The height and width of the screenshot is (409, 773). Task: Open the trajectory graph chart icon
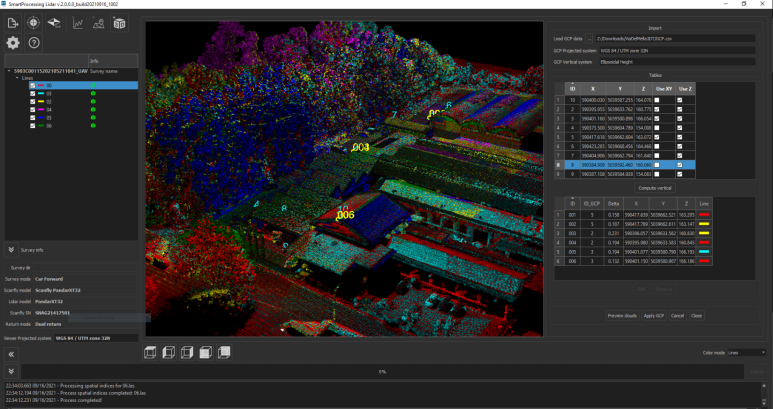[78, 23]
